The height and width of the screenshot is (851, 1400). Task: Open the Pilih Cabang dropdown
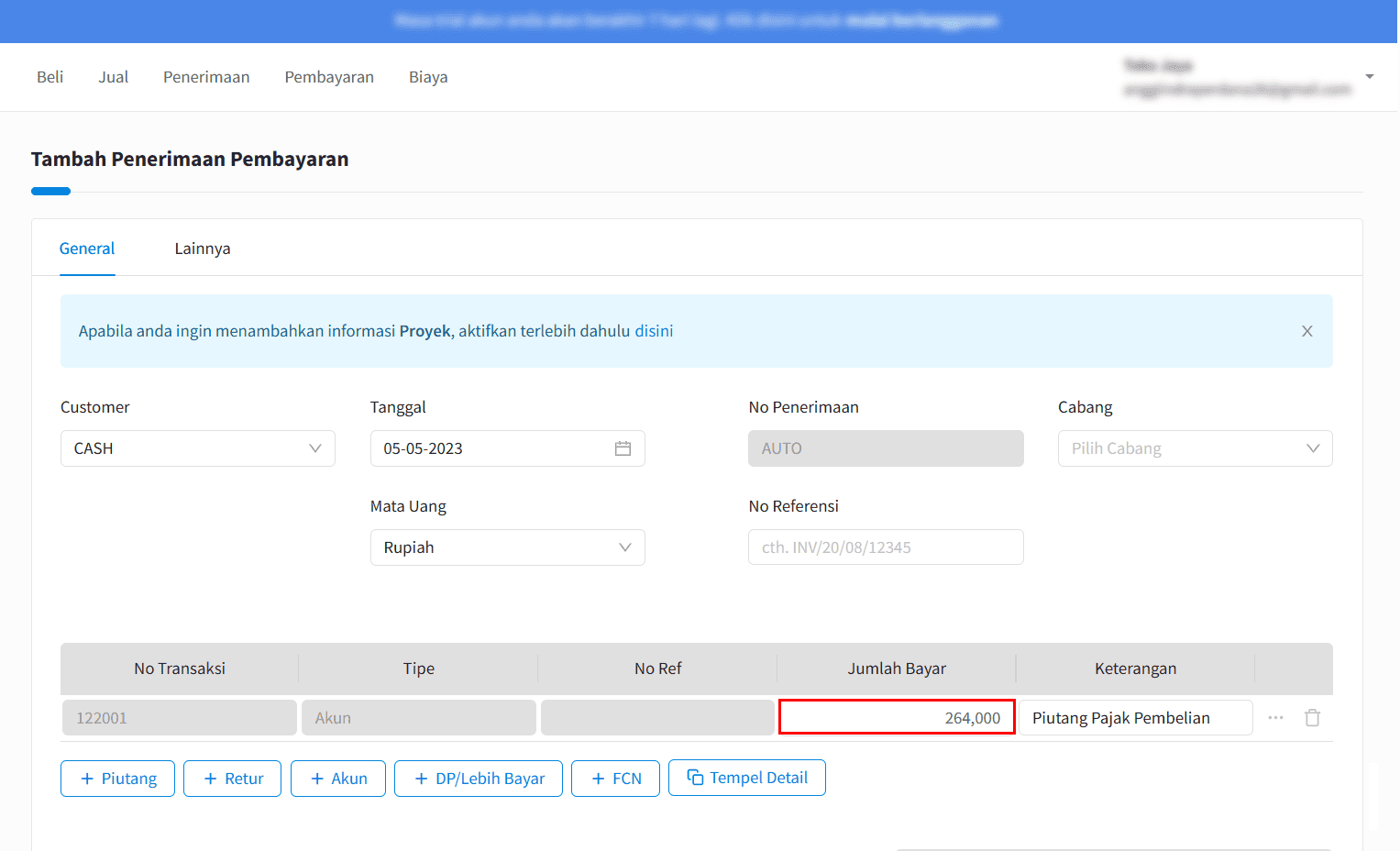click(1195, 448)
